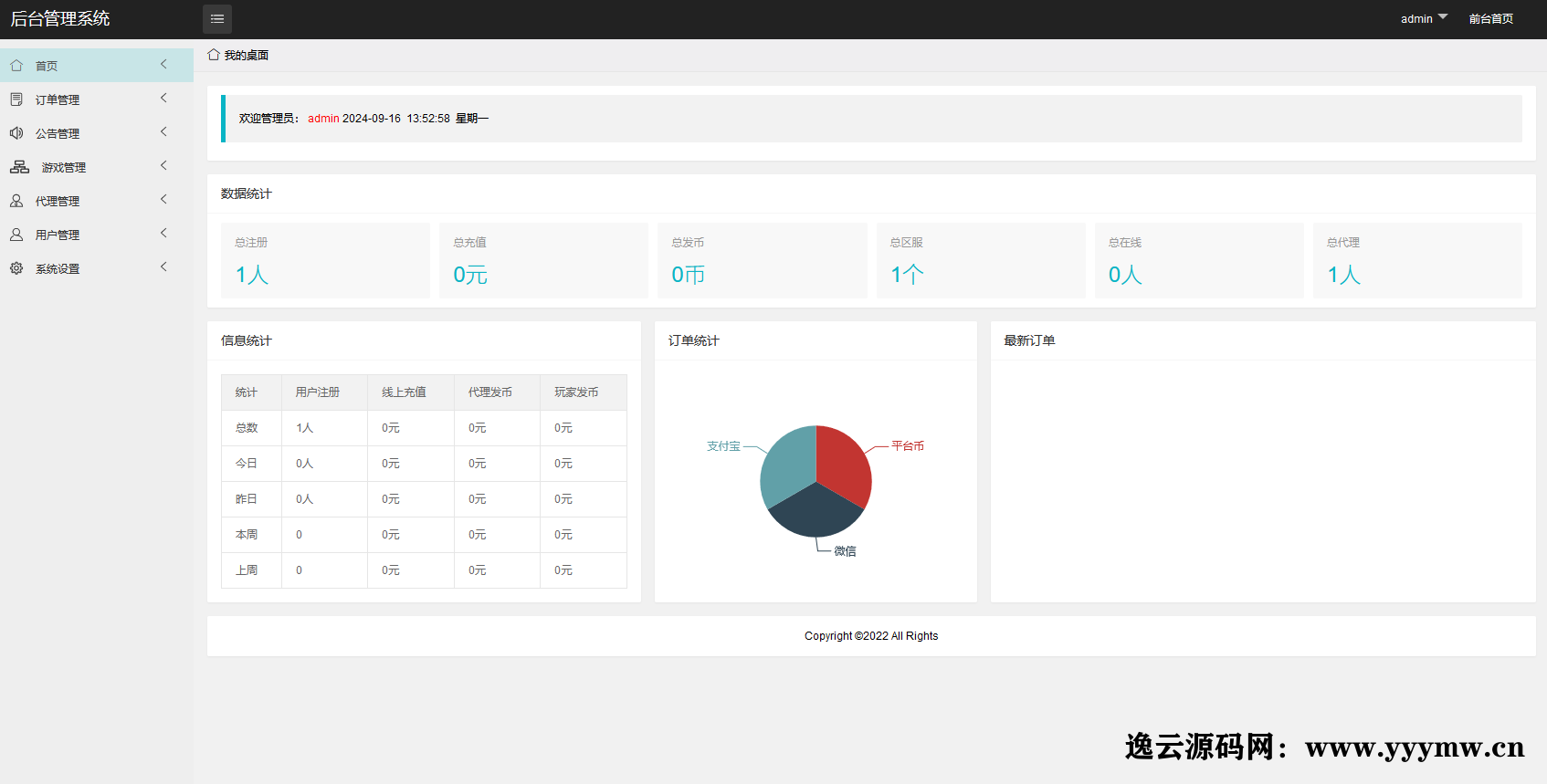1547x784 pixels.
Task: Click the 总注册 1人 stat card
Action: tap(325, 260)
